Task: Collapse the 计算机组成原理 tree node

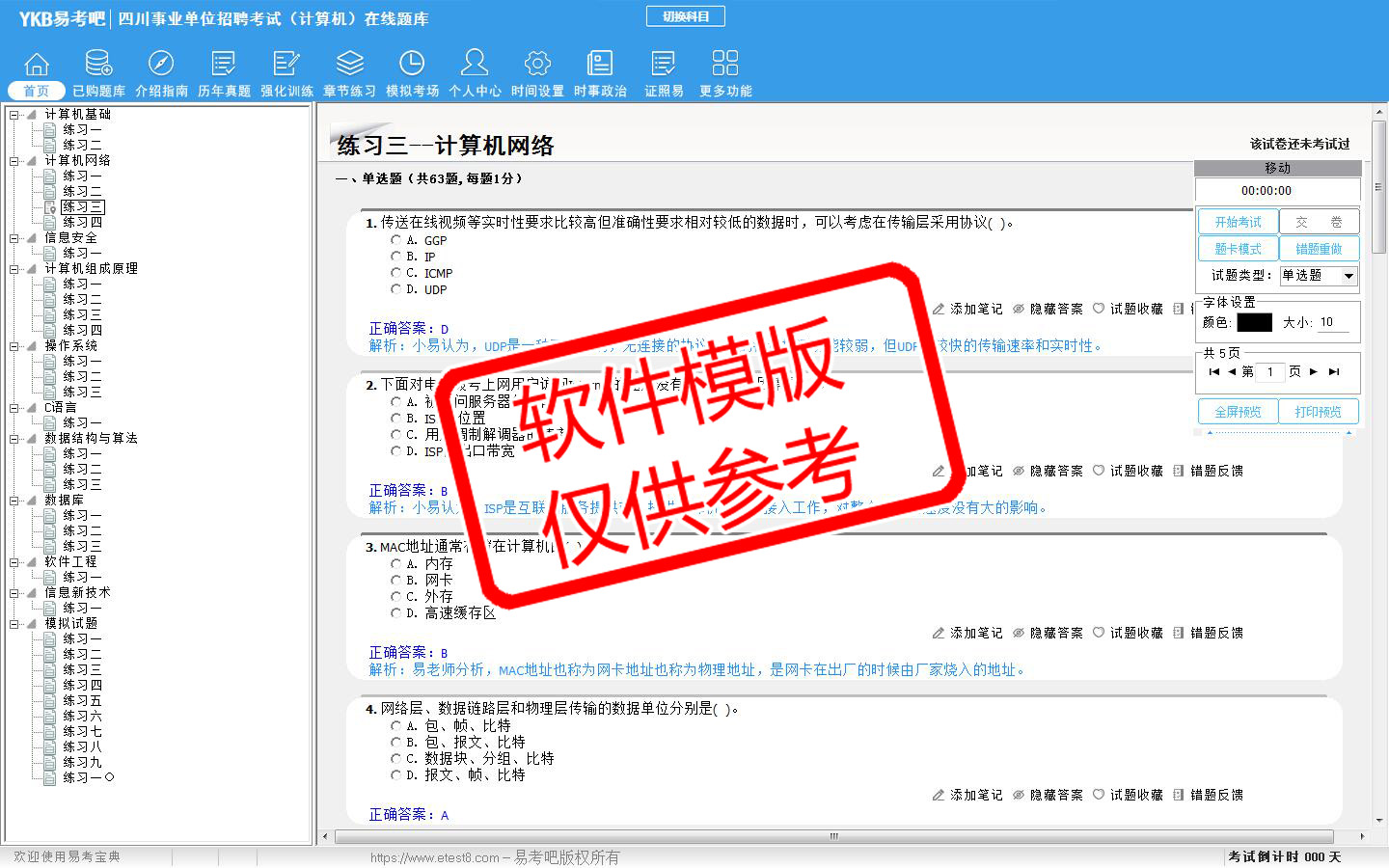Action: point(14,269)
